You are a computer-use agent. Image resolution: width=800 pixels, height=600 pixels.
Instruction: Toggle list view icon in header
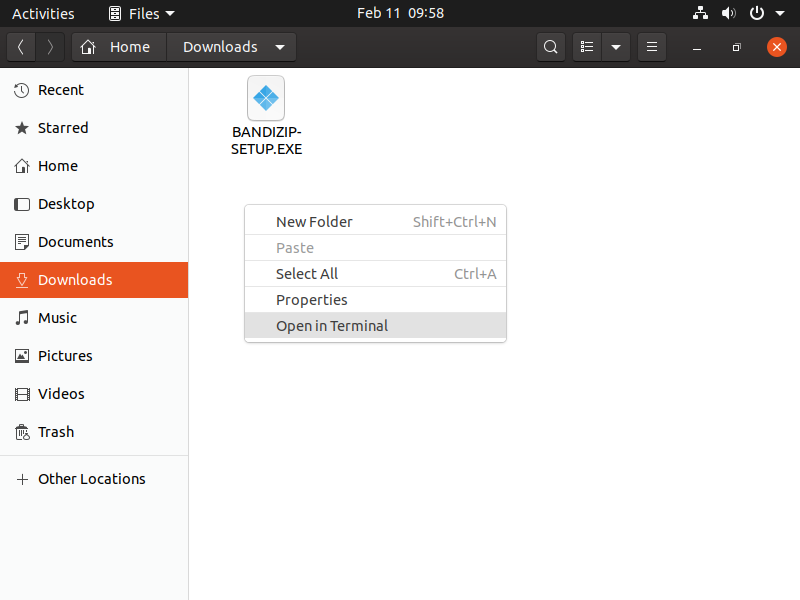[588, 47]
